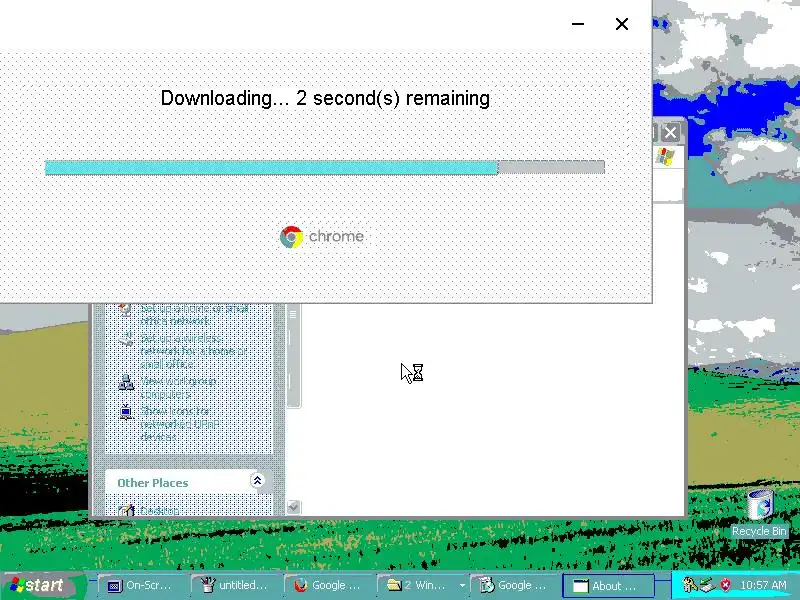The height and width of the screenshot is (600, 800).
Task: Open 'View workgroup computers' link
Action: tap(178, 388)
